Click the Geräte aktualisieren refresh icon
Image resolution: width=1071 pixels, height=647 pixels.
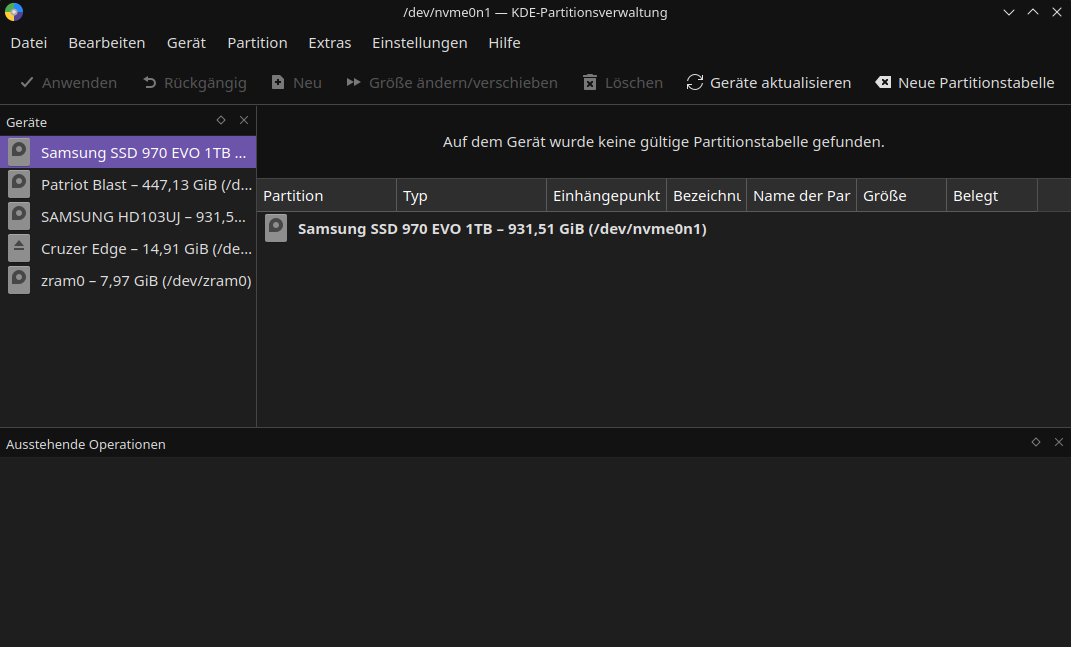click(695, 83)
